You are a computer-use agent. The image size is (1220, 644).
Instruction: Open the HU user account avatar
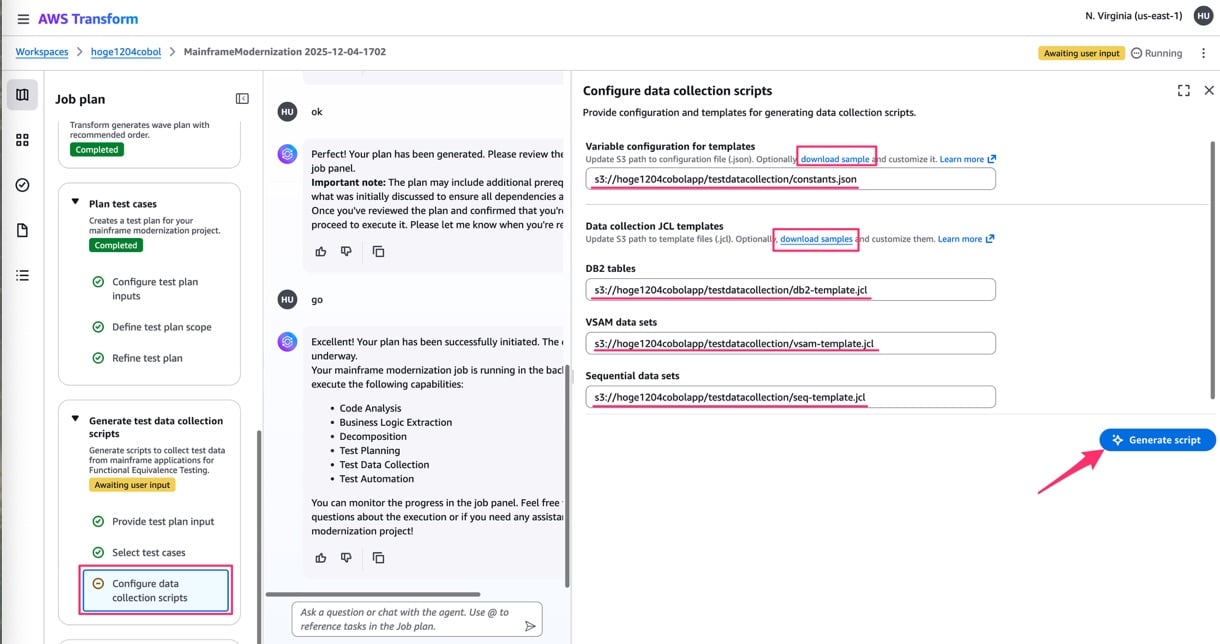click(1202, 16)
